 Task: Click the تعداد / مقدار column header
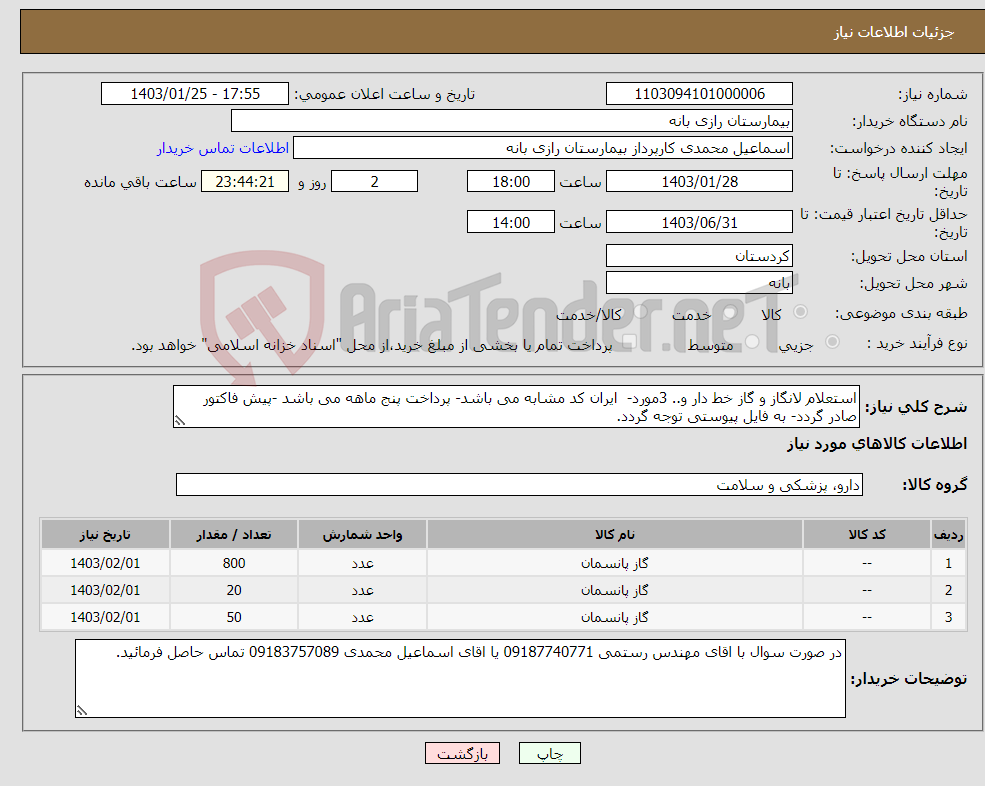[x=234, y=535]
